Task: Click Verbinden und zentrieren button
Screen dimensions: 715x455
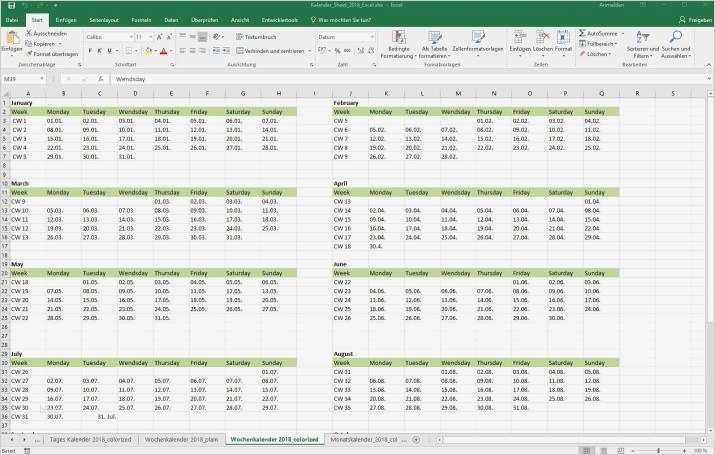Action: (x=270, y=51)
